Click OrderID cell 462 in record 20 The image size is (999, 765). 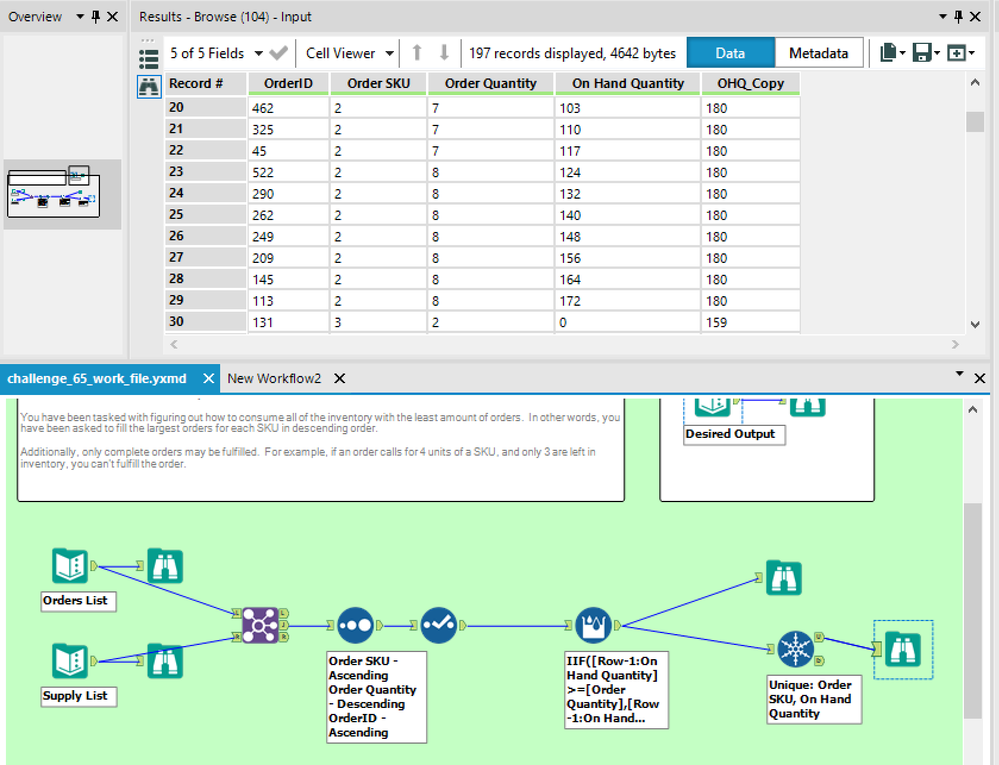coord(289,108)
